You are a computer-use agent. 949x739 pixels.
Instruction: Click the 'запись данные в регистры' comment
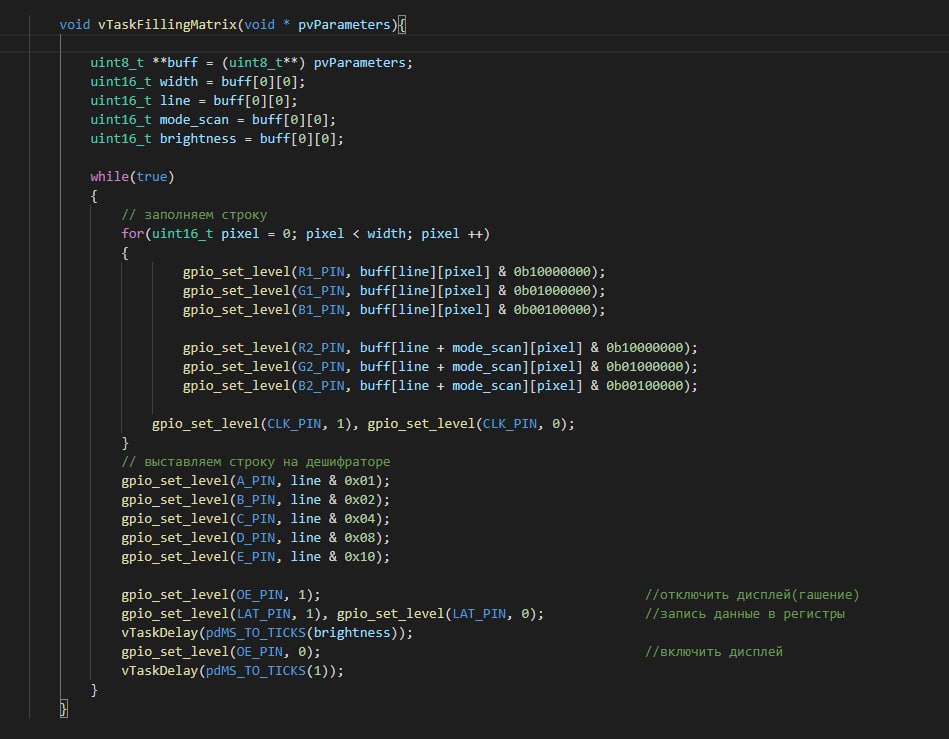(x=744, y=613)
